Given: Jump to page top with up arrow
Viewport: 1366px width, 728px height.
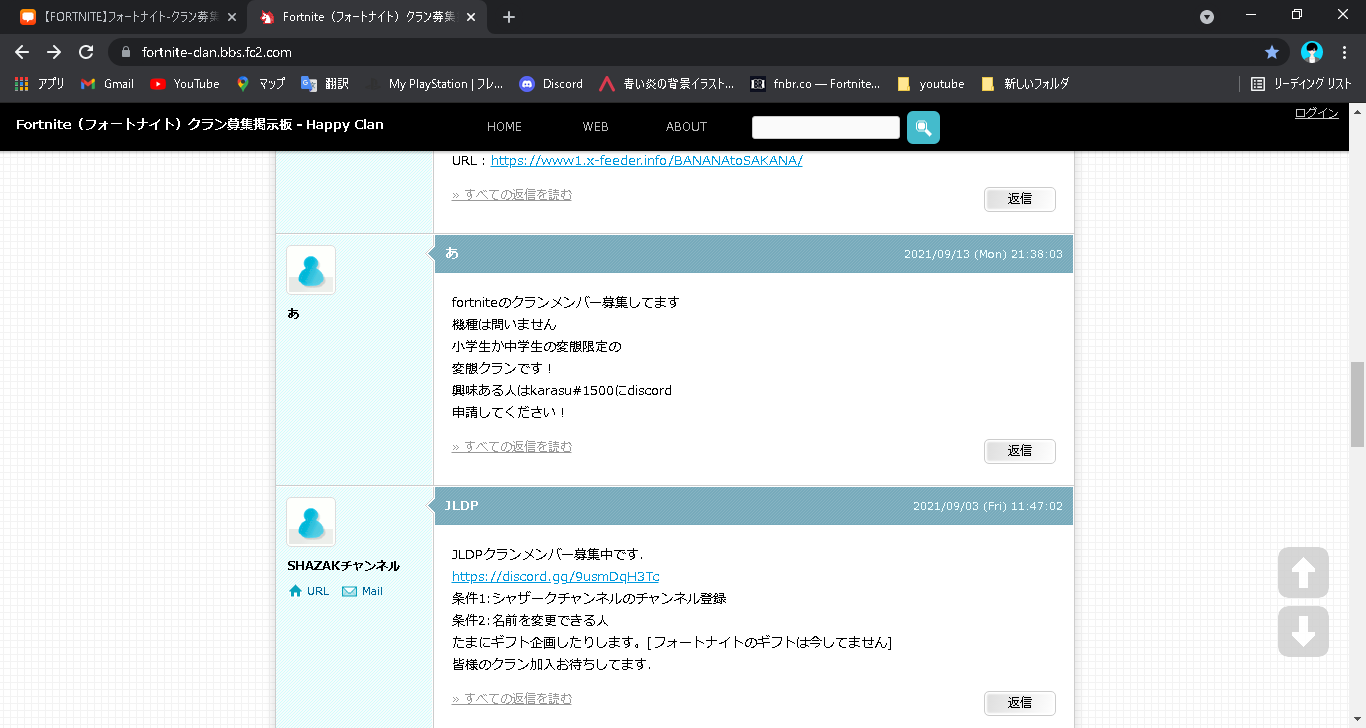Looking at the screenshot, I should (x=1303, y=573).
